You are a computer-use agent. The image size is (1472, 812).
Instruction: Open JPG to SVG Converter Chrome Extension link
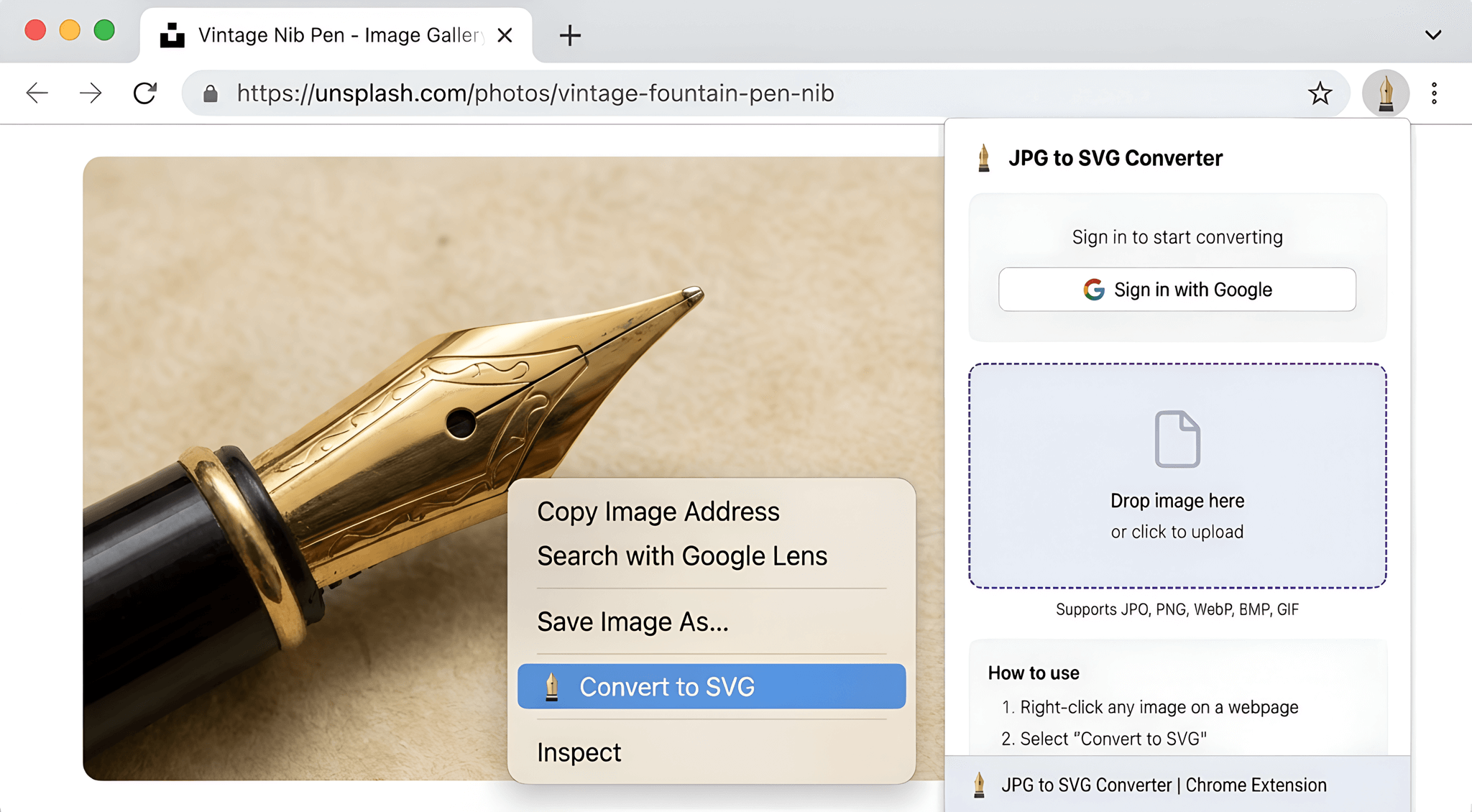(1164, 785)
